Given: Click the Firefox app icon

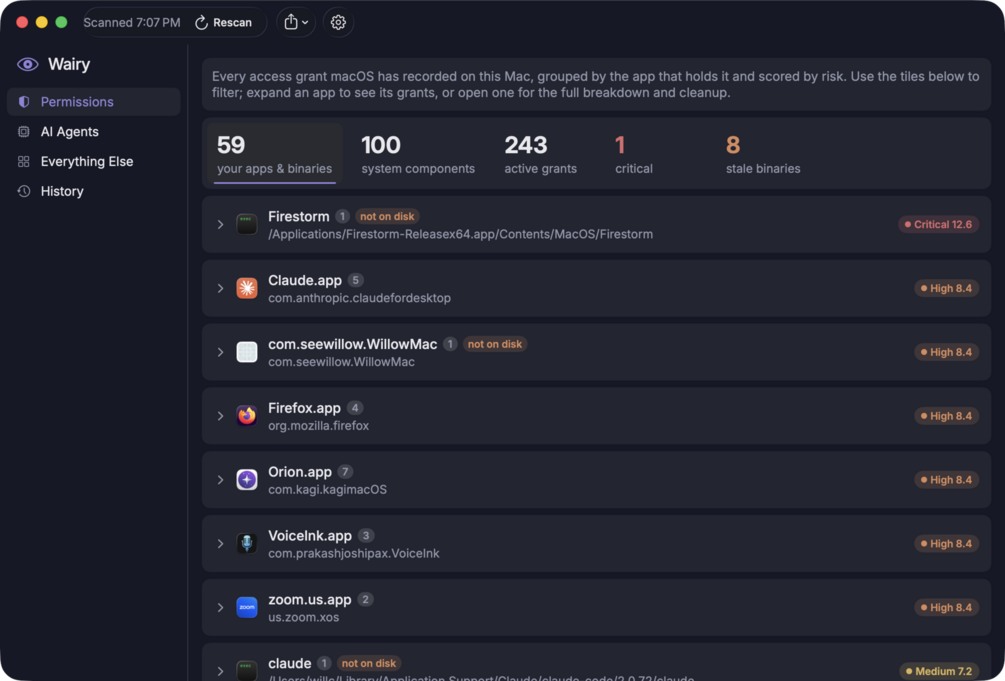Looking at the screenshot, I should [x=247, y=416].
